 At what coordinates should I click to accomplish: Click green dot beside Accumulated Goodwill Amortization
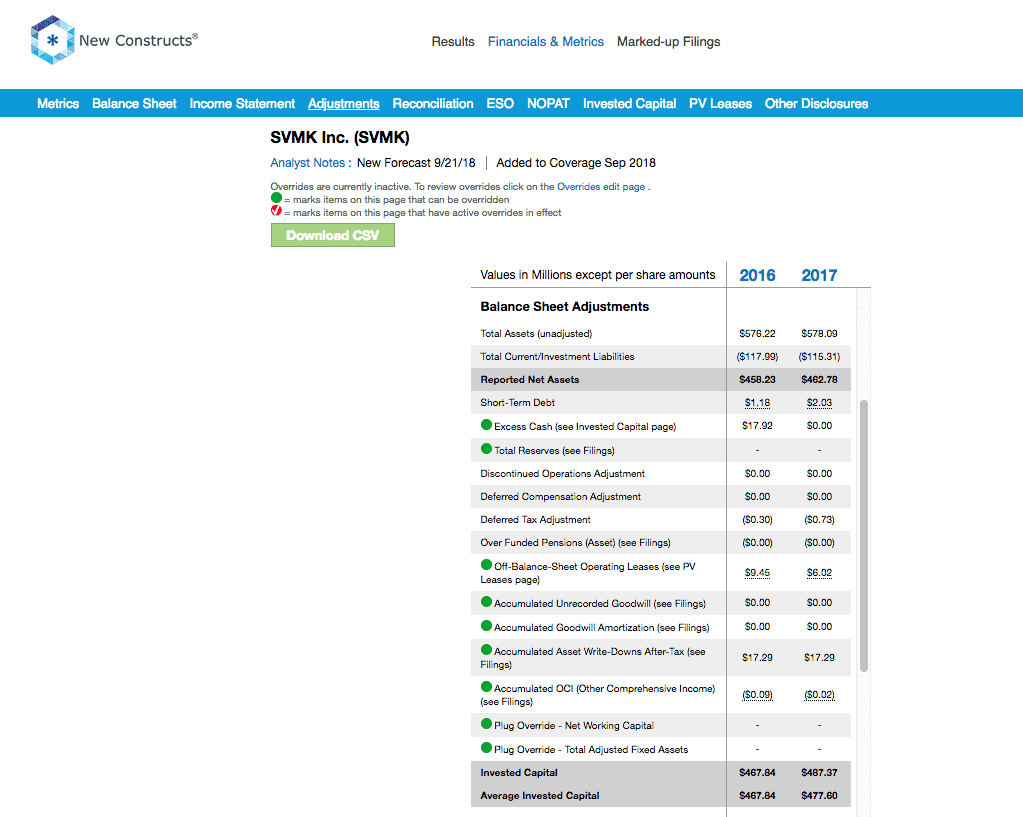pyautogui.click(x=486, y=626)
